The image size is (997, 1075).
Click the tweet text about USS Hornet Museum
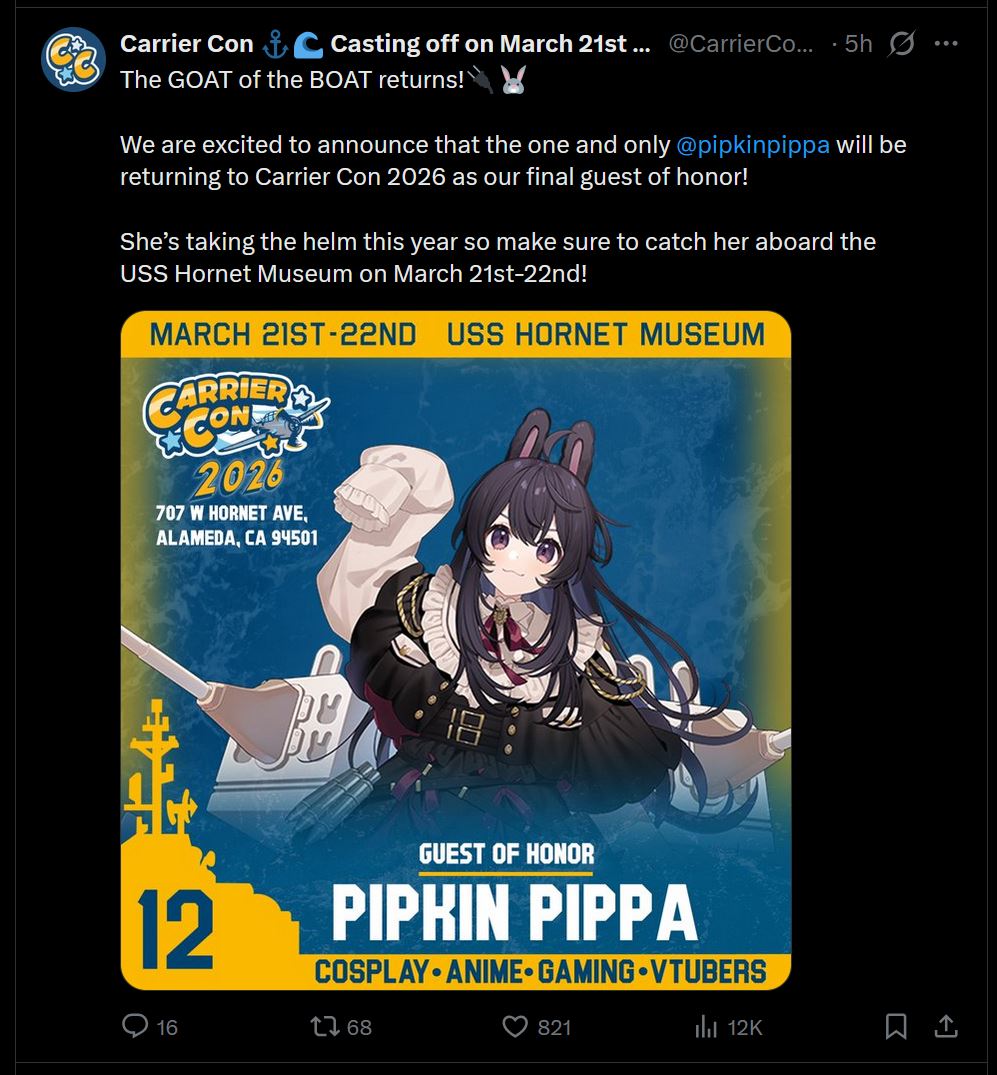pos(498,257)
